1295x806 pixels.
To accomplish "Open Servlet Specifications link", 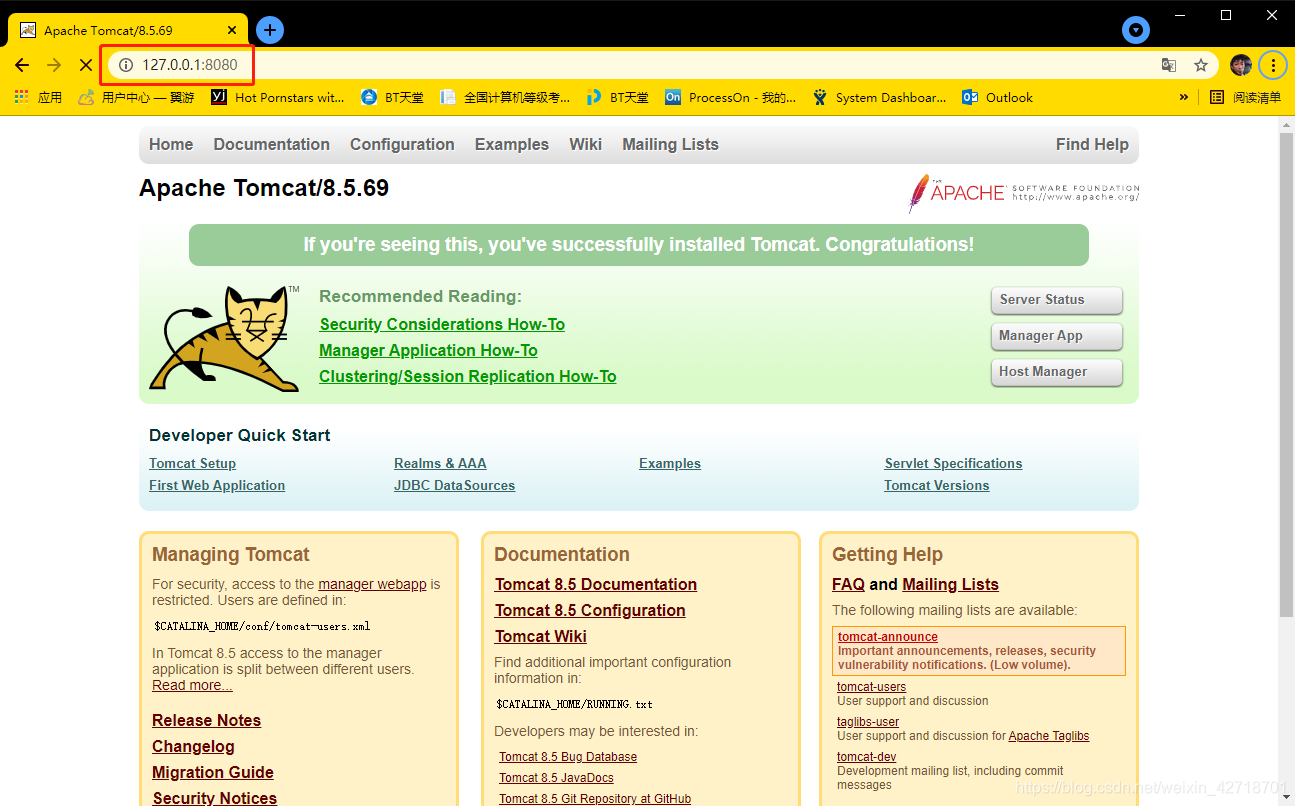I will click(953, 463).
